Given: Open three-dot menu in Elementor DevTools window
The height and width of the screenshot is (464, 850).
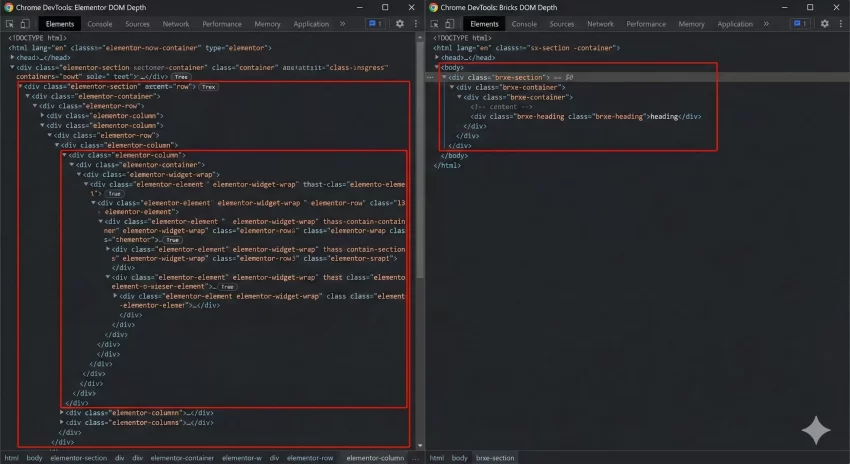Looking at the screenshot, I should point(416,24).
